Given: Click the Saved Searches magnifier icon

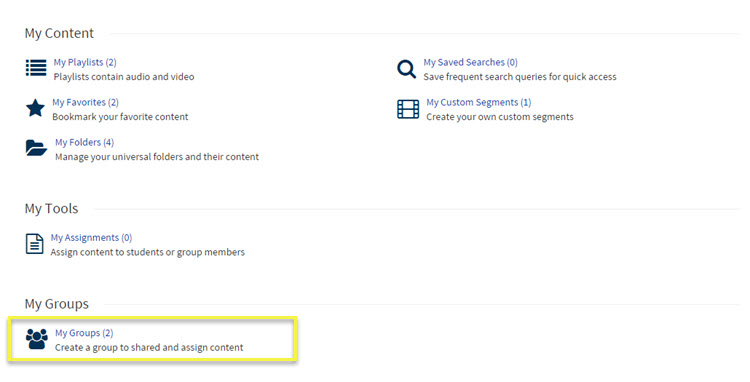Looking at the screenshot, I should point(407,69).
